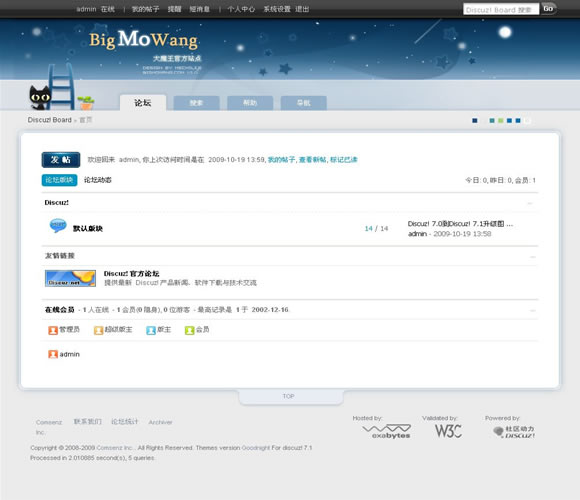Click the green member legend icon

click(189, 330)
